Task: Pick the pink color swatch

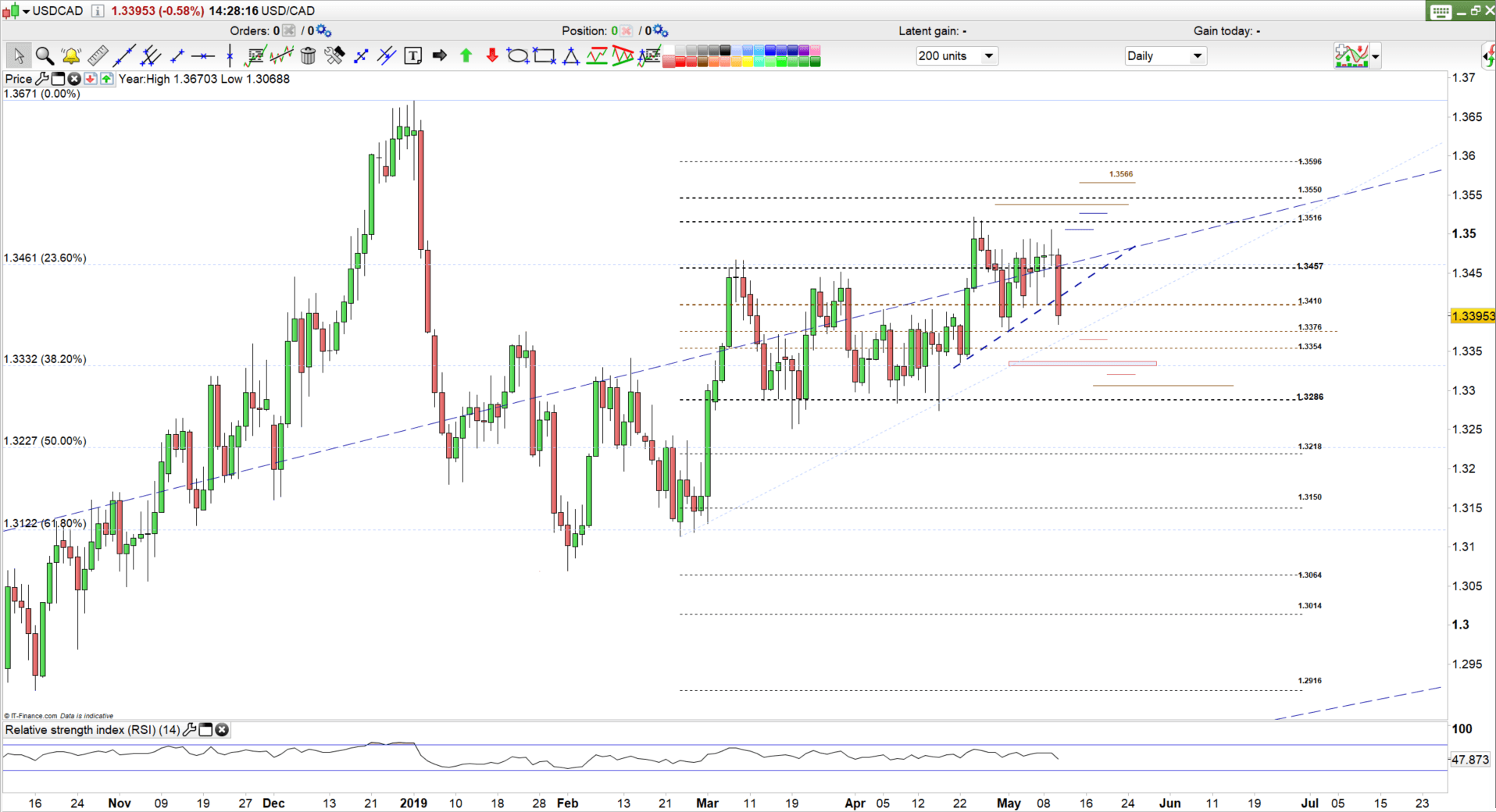Action: point(815,51)
